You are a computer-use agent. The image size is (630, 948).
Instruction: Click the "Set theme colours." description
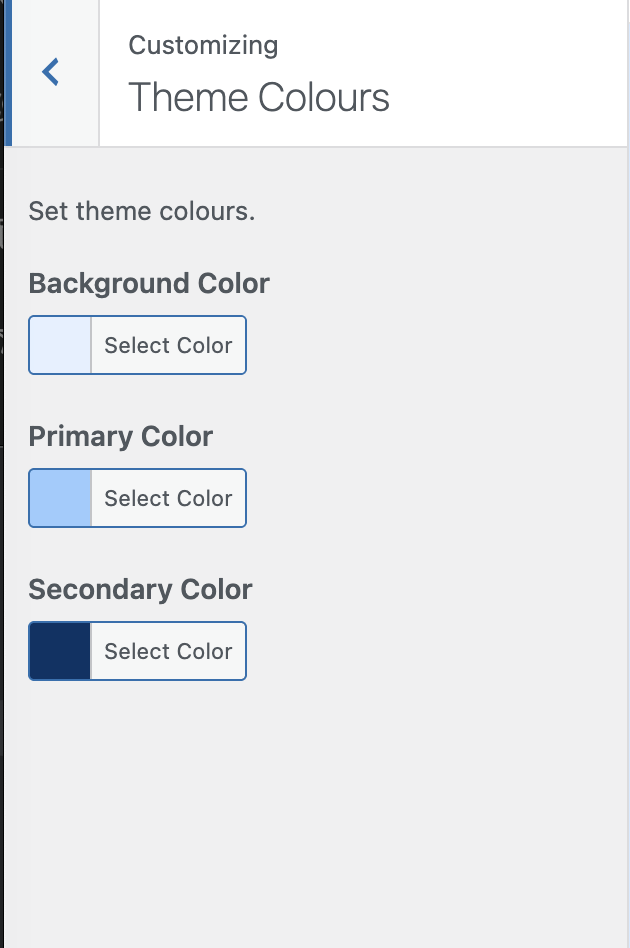click(141, 211)
